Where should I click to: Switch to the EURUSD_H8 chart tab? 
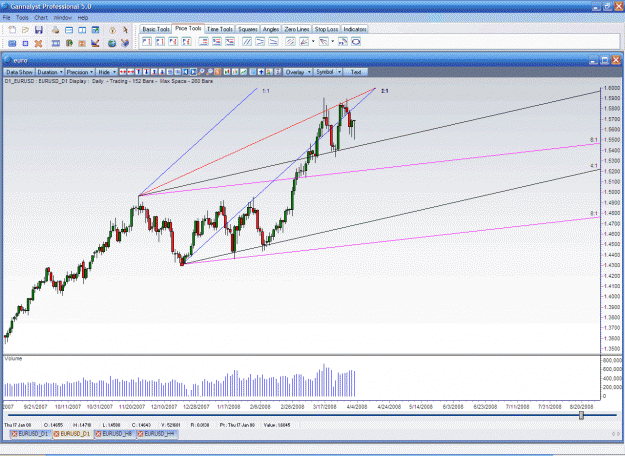[x=115, y=434]
